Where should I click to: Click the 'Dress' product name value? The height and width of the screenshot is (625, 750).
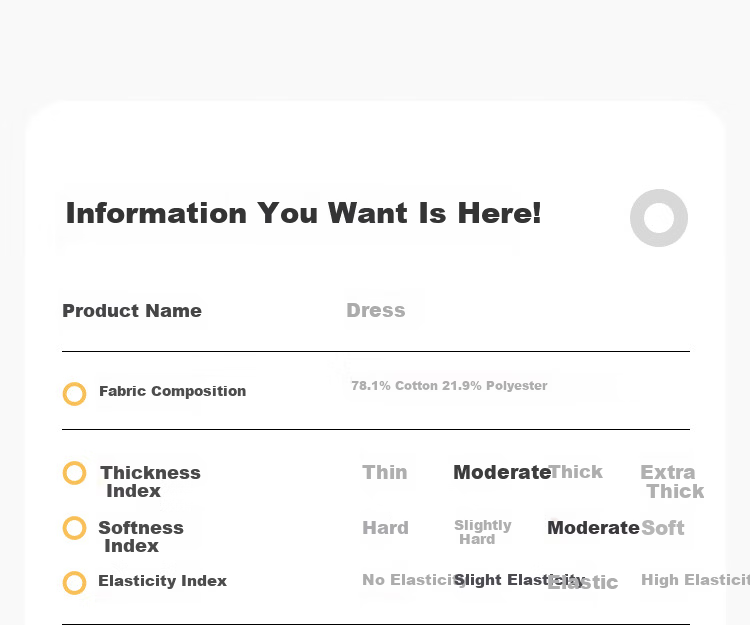[375, 310]
